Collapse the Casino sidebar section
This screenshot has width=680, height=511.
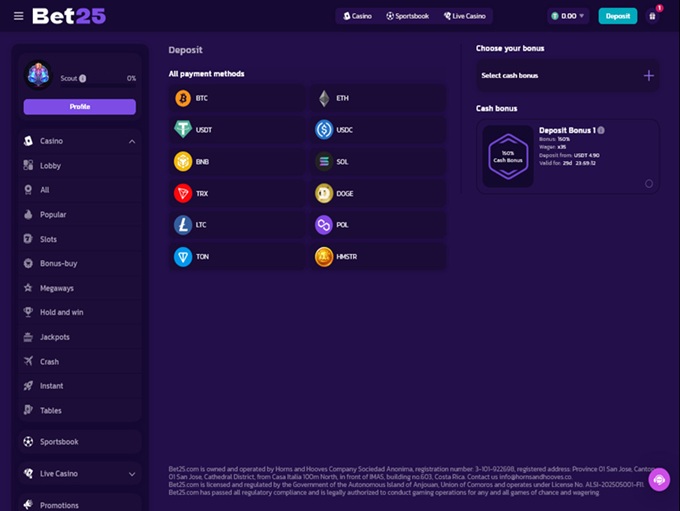pyautogui.click(x=132, y=141)
